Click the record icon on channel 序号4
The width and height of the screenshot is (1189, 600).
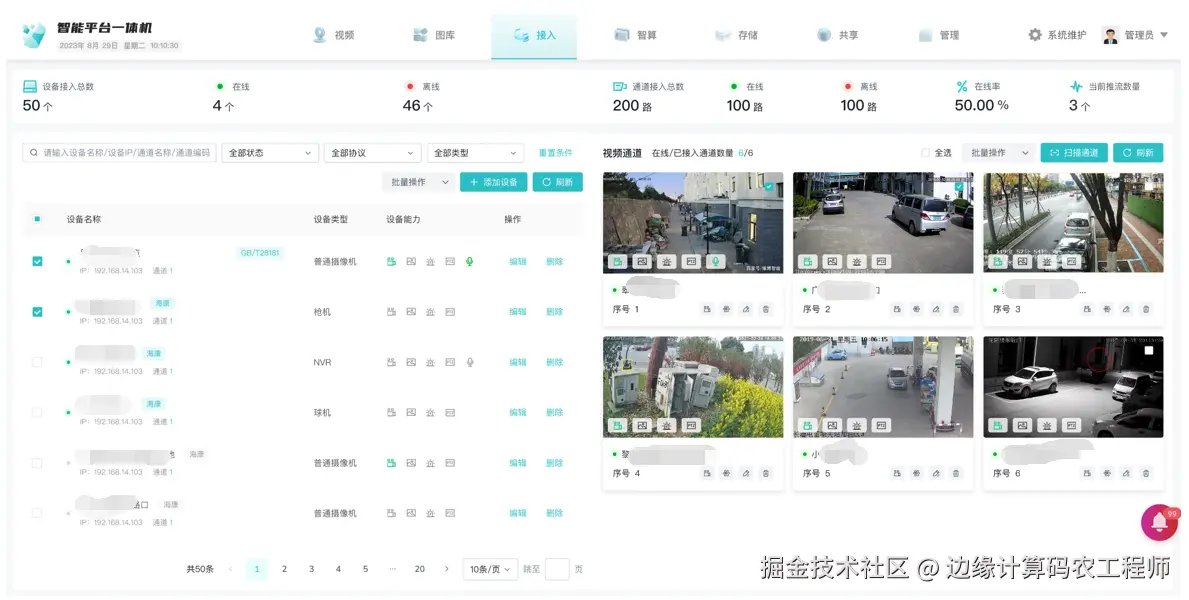tap(616, 424)
